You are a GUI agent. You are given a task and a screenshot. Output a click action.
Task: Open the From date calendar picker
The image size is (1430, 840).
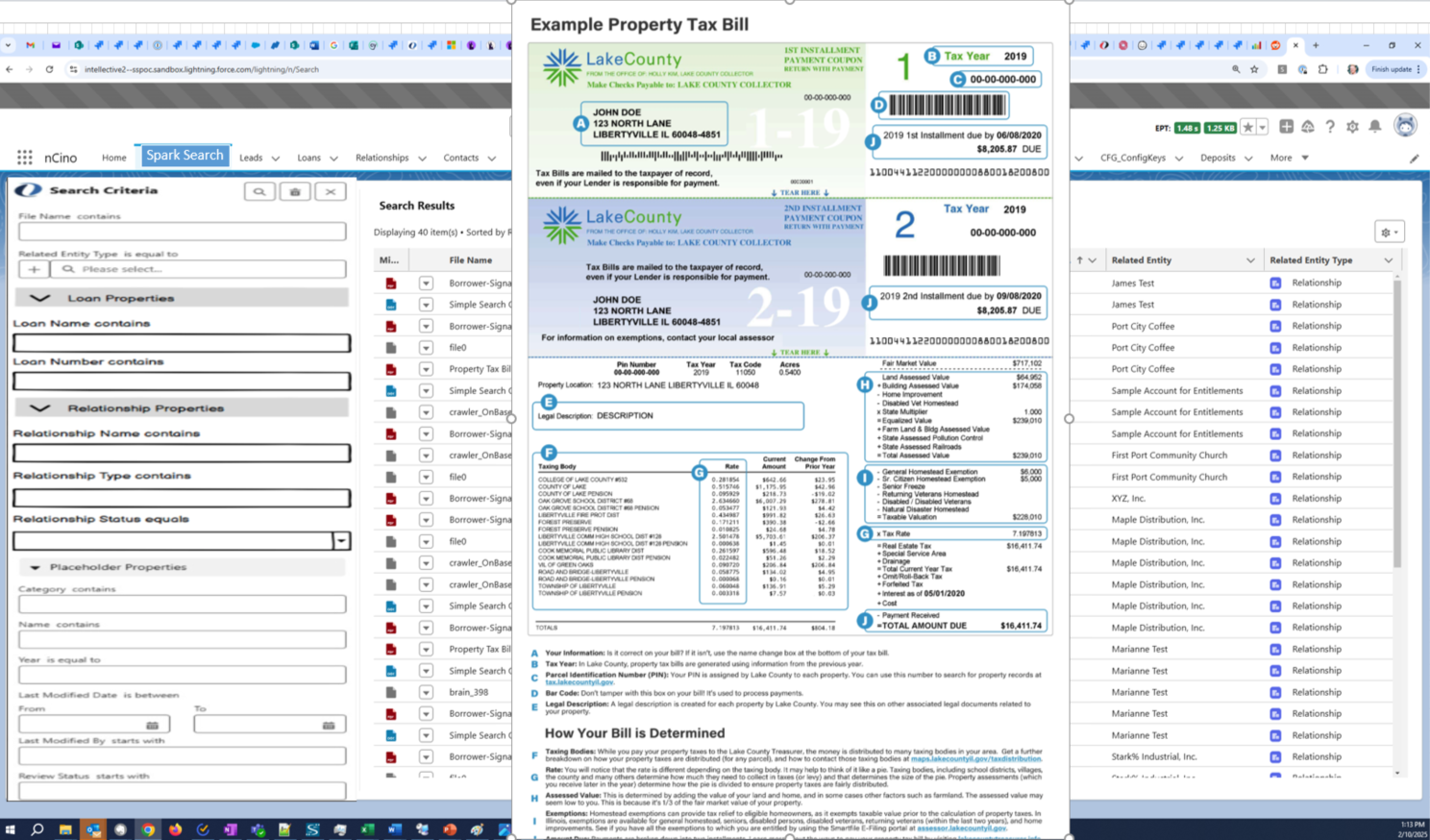pos(152,725)
